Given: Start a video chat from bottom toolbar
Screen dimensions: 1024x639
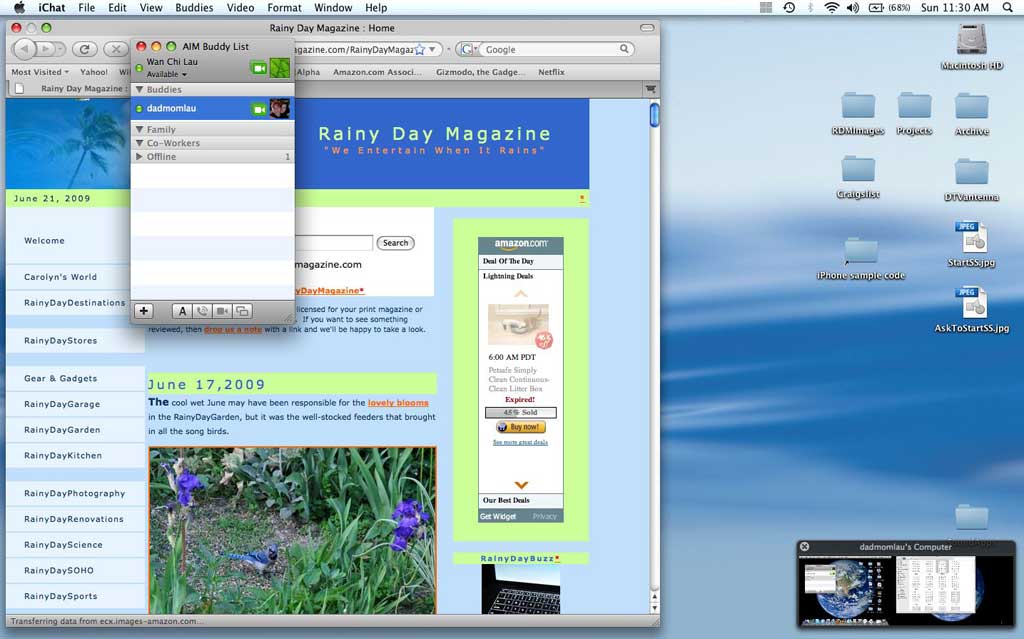Looking at the screenshot, I should 222,311.
